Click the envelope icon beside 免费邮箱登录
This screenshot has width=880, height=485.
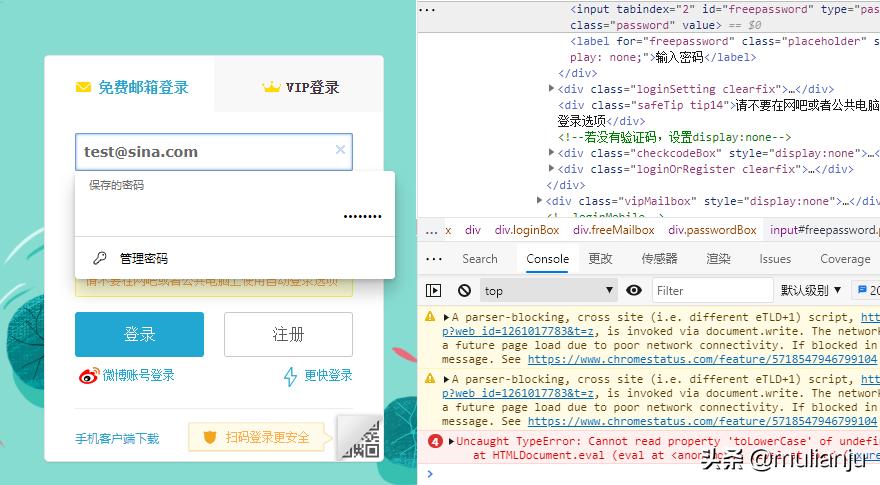[x=83, y=87]
